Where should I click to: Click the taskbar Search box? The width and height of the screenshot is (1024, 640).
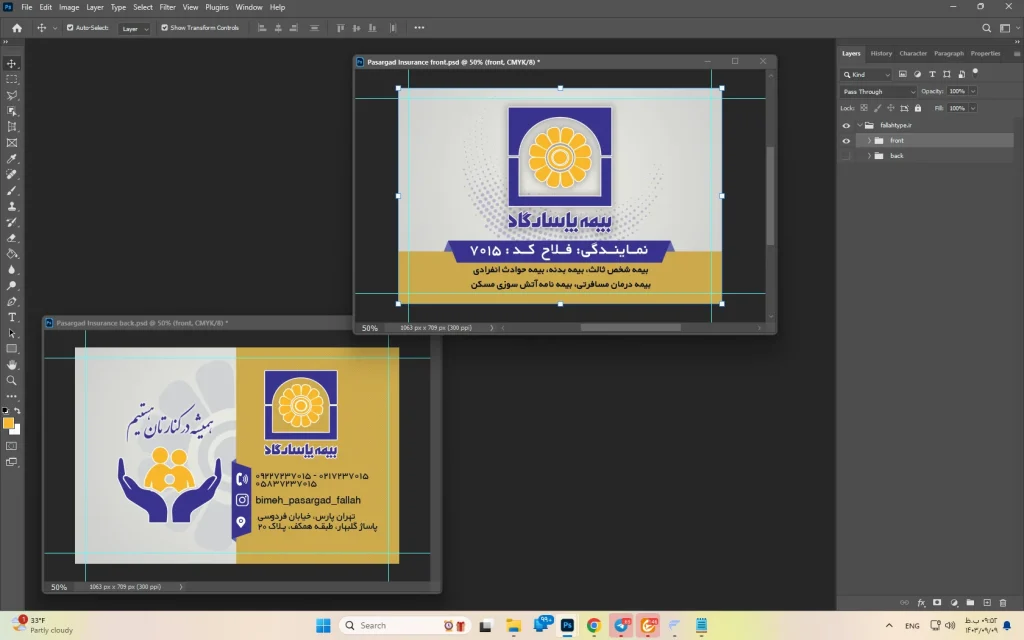(x=405, y=626)
